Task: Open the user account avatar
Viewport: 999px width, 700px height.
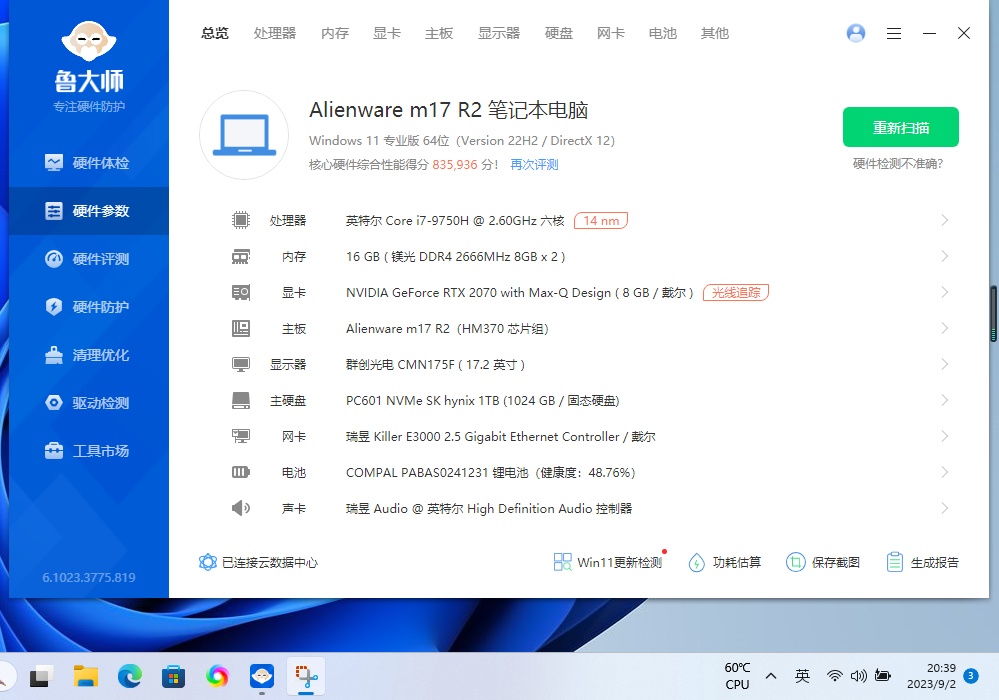Action: 856,33
